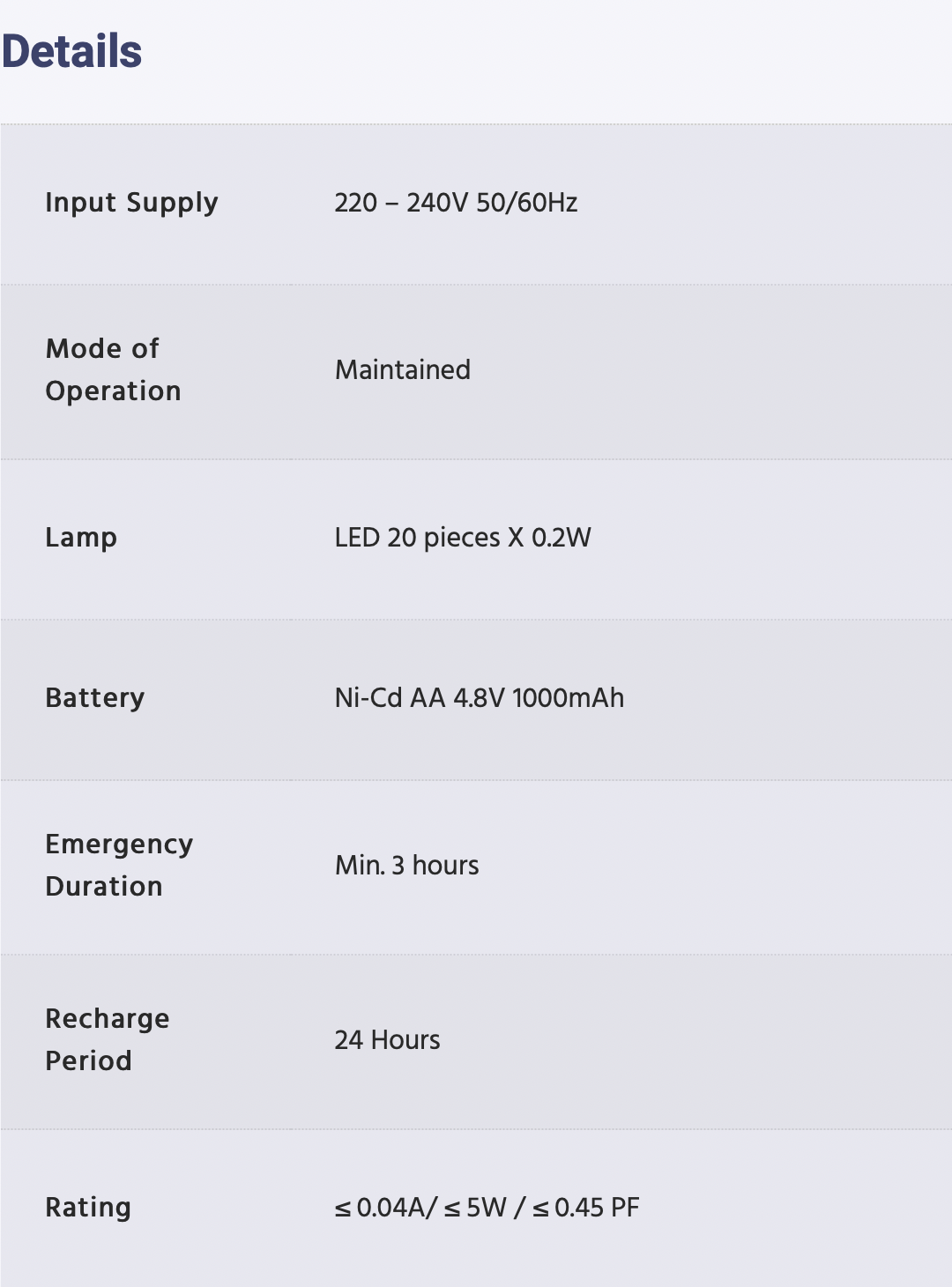Select the Emergency Duration label
The width and height of the screenshot is (952, 1287).
pos(119,865)
